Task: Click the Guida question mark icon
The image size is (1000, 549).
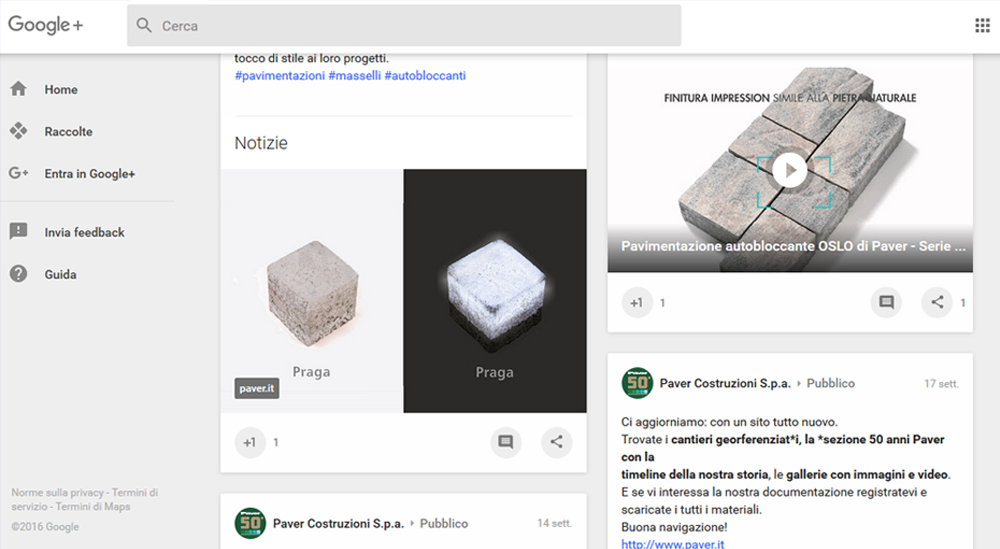Action: pyautogui.click(x=18, y=274)
